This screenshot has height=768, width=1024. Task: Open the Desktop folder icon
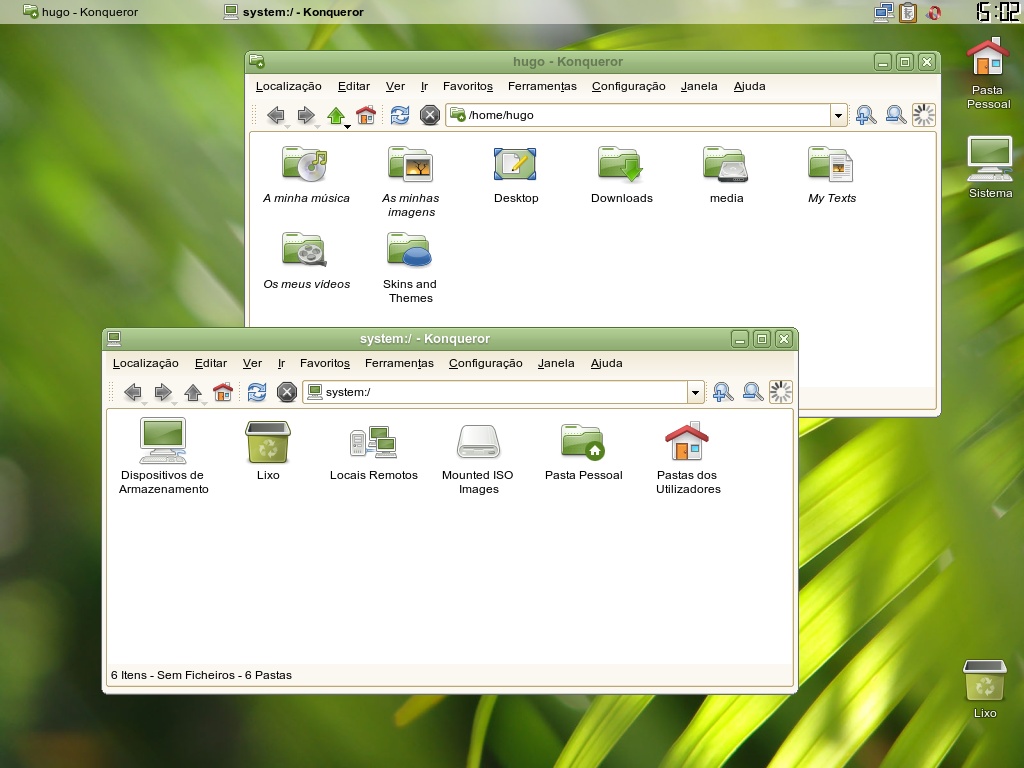[516, 175]
